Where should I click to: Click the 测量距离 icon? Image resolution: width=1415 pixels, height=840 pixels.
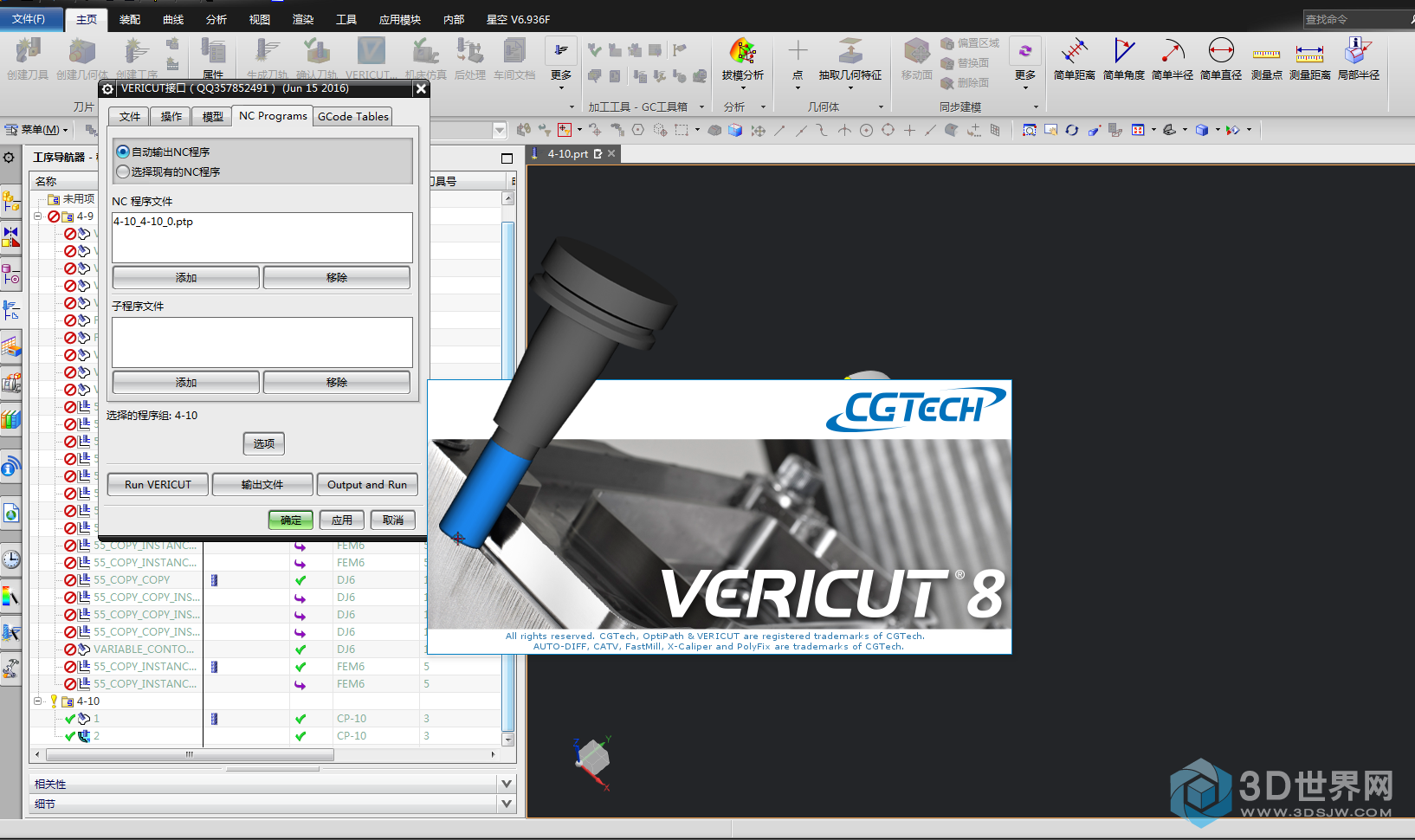1309,58
